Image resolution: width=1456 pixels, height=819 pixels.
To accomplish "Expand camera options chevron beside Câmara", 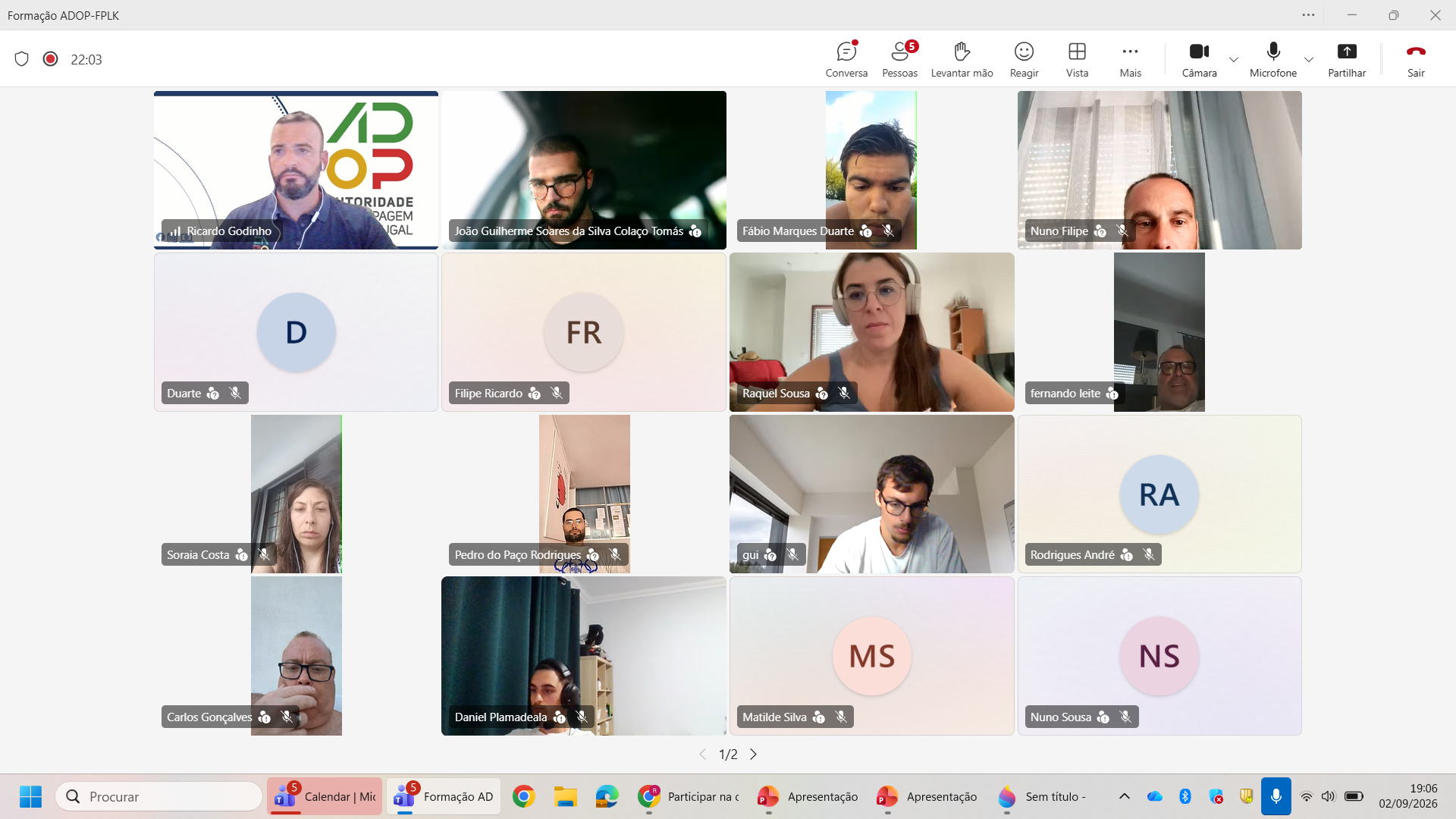I will point(1234,59).
